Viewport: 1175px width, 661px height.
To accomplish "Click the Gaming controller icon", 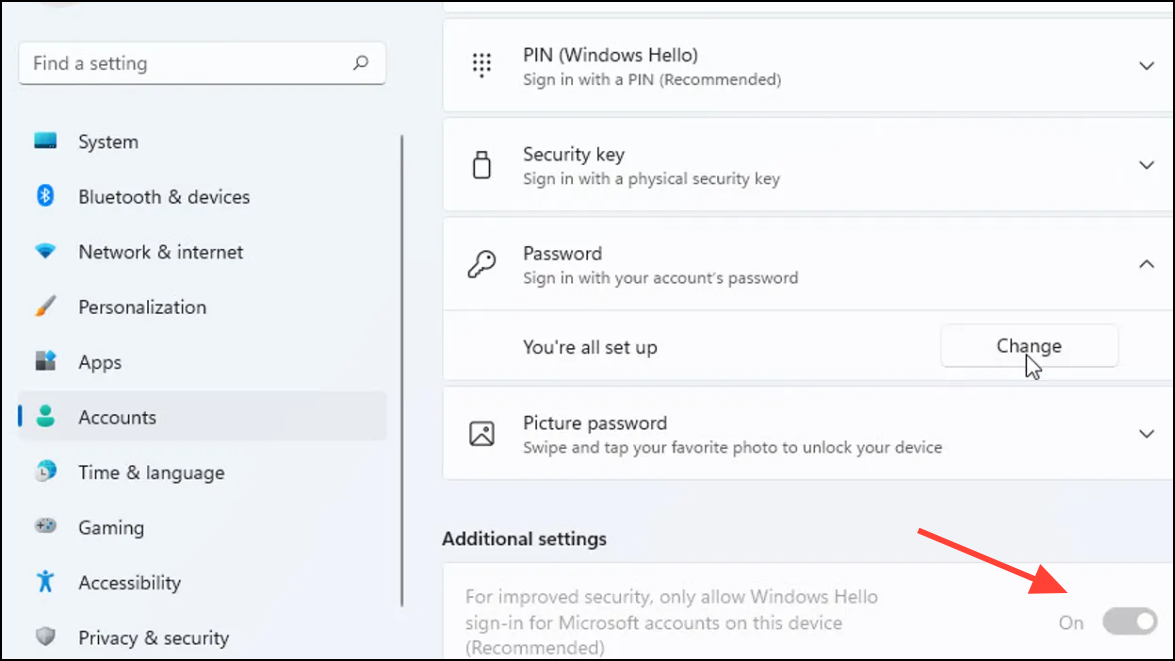I will pos(45,527).
